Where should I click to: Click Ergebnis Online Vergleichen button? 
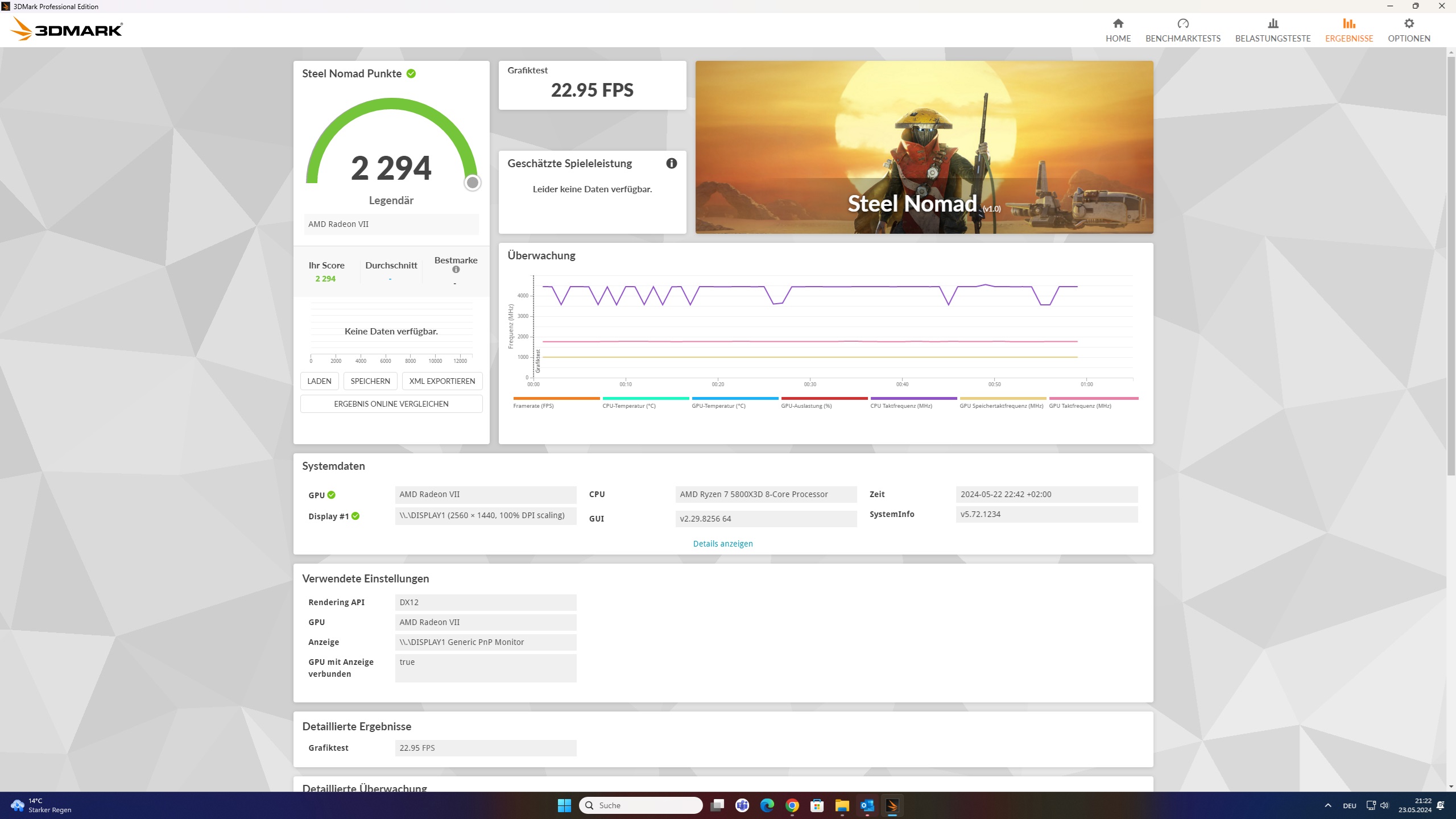point(391,404)
